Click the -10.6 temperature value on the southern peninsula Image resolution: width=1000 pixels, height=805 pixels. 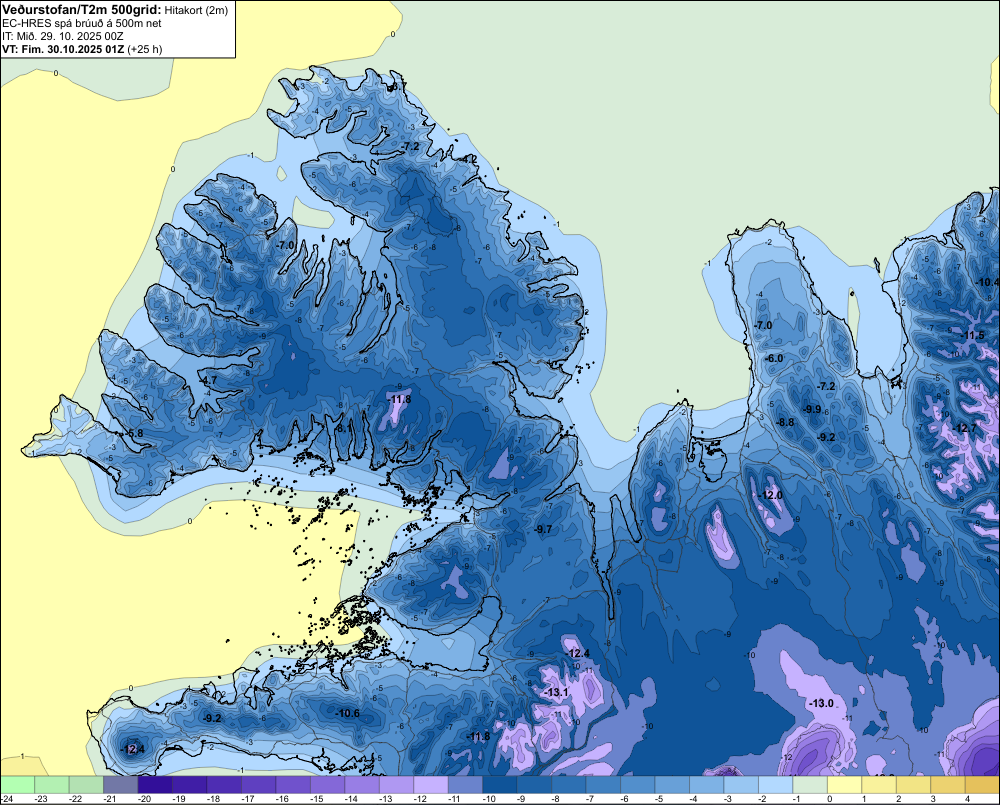pos(348,713)
